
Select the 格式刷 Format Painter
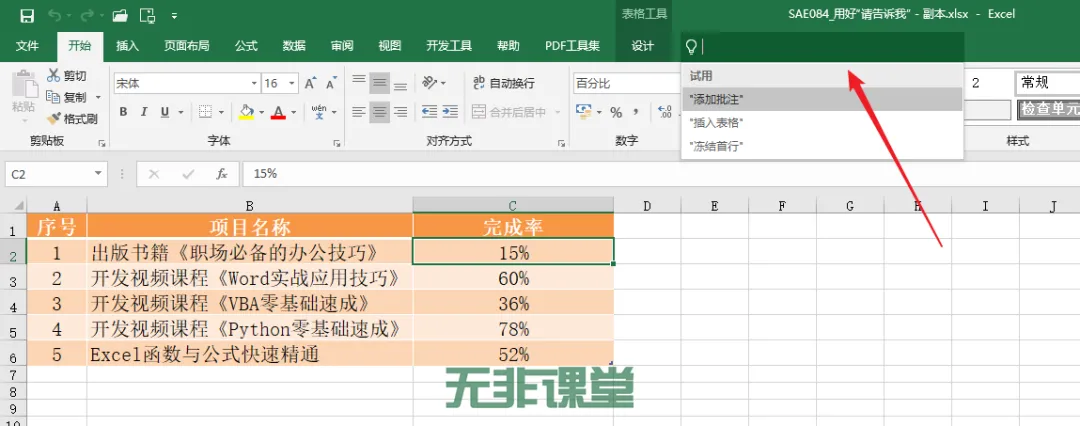[72, 119]
